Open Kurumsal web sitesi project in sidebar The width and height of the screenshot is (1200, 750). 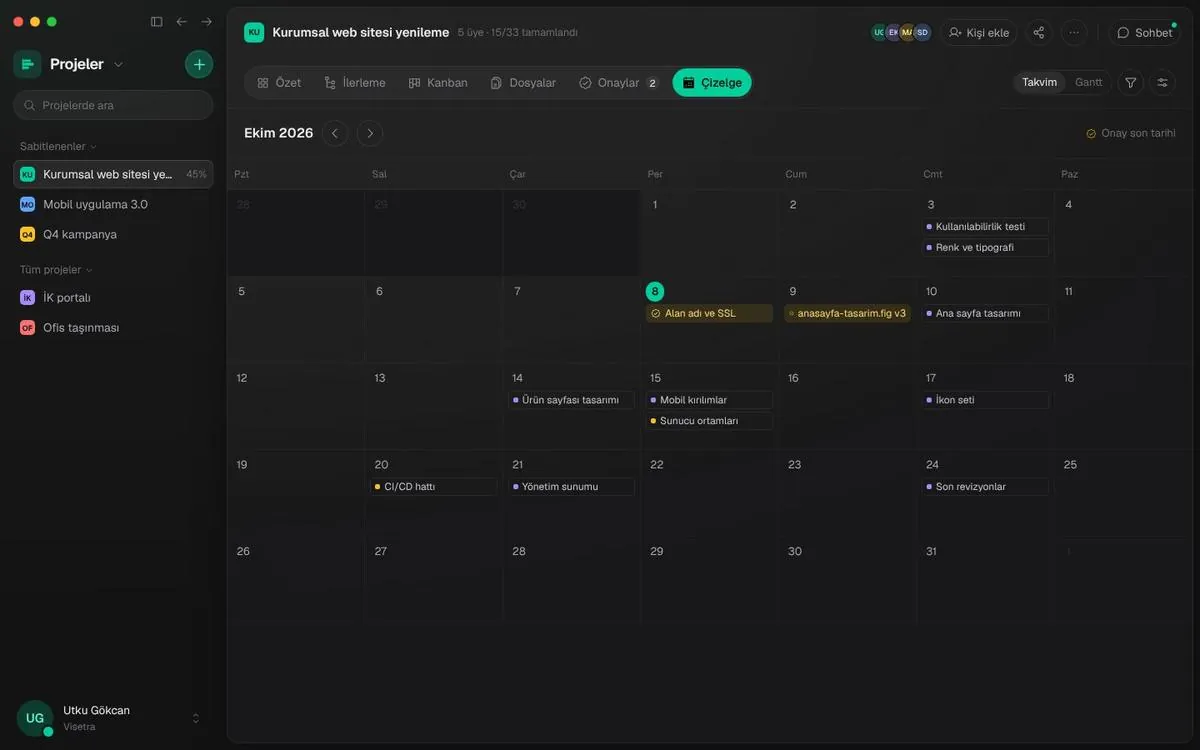click(113, 174)
